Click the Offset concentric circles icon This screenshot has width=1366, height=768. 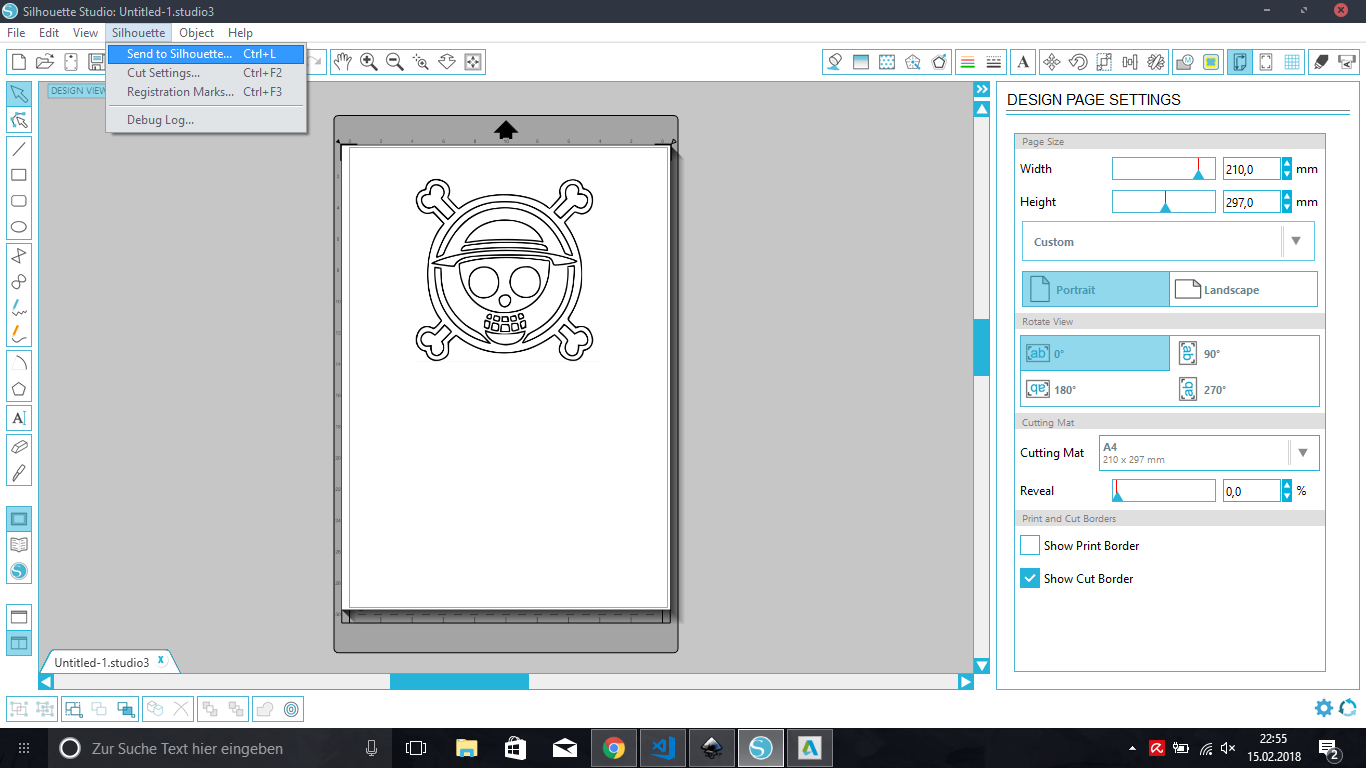tap(291, 709)
